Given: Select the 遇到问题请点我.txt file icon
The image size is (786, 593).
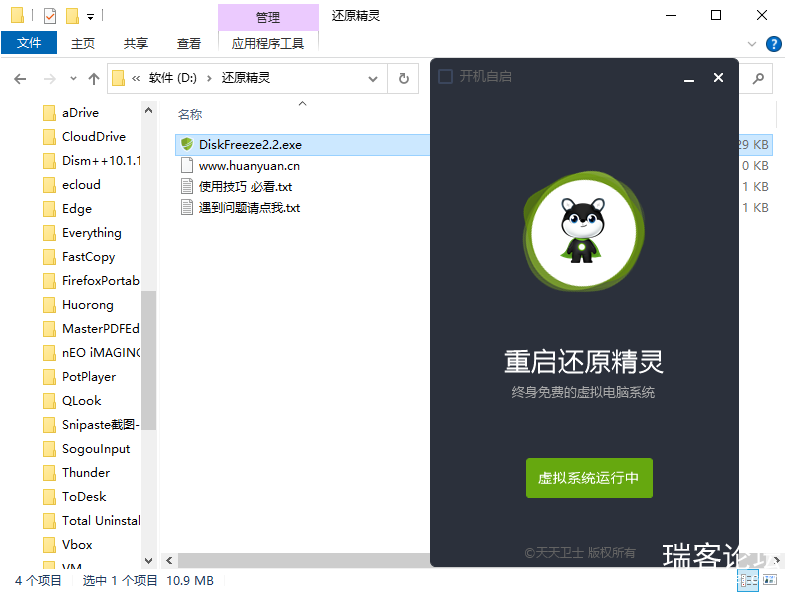Looking at the screenshot, I should [187, 208].
